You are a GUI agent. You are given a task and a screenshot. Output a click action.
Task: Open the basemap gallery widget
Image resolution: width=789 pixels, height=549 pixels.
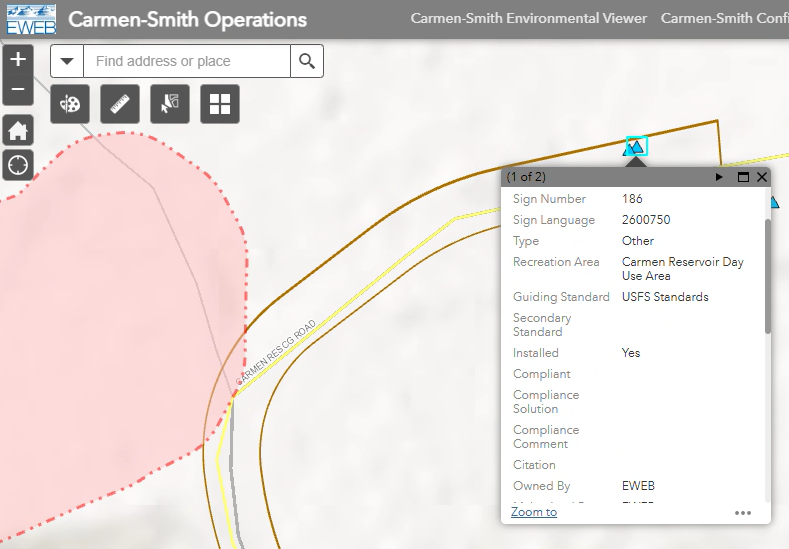[x=70, y=104]
